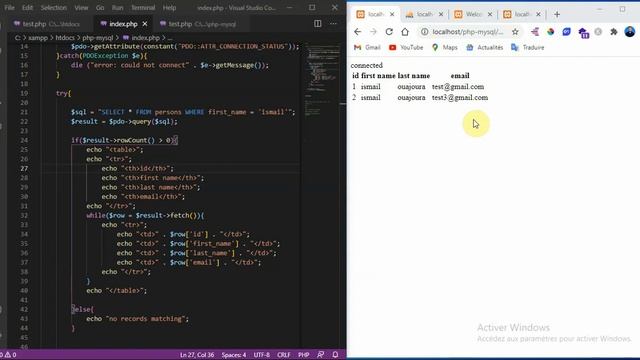Open the editor More Actions ellipsis
Image resolution: width=640 pixels, height=360 pixels.
pyautogui.click(x=333, y=24)
